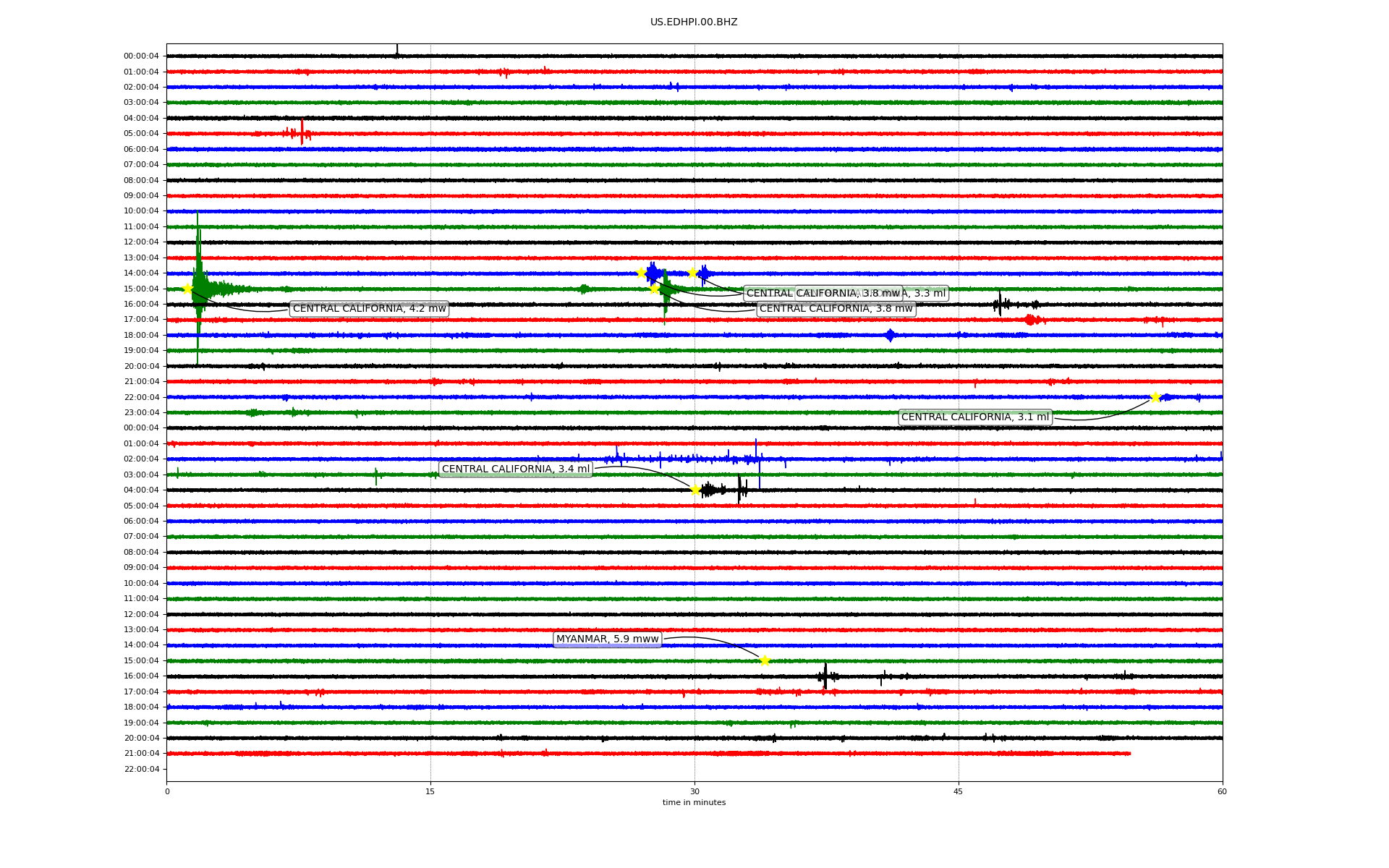
Task: Click rightmost star on the 14:00:04 blue trace
Action: coord(692,273)
